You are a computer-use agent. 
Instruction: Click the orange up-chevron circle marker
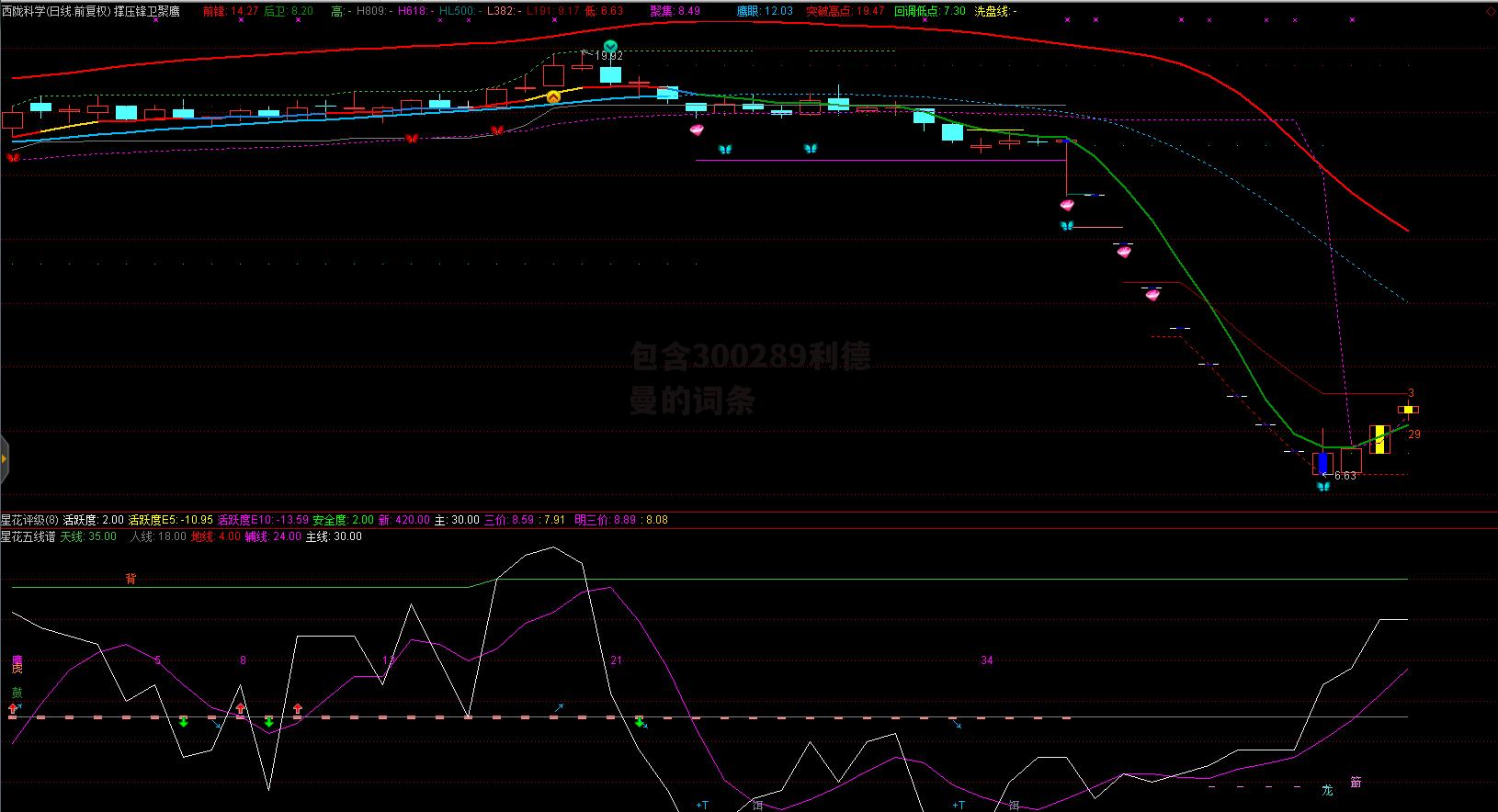[553, 96]
